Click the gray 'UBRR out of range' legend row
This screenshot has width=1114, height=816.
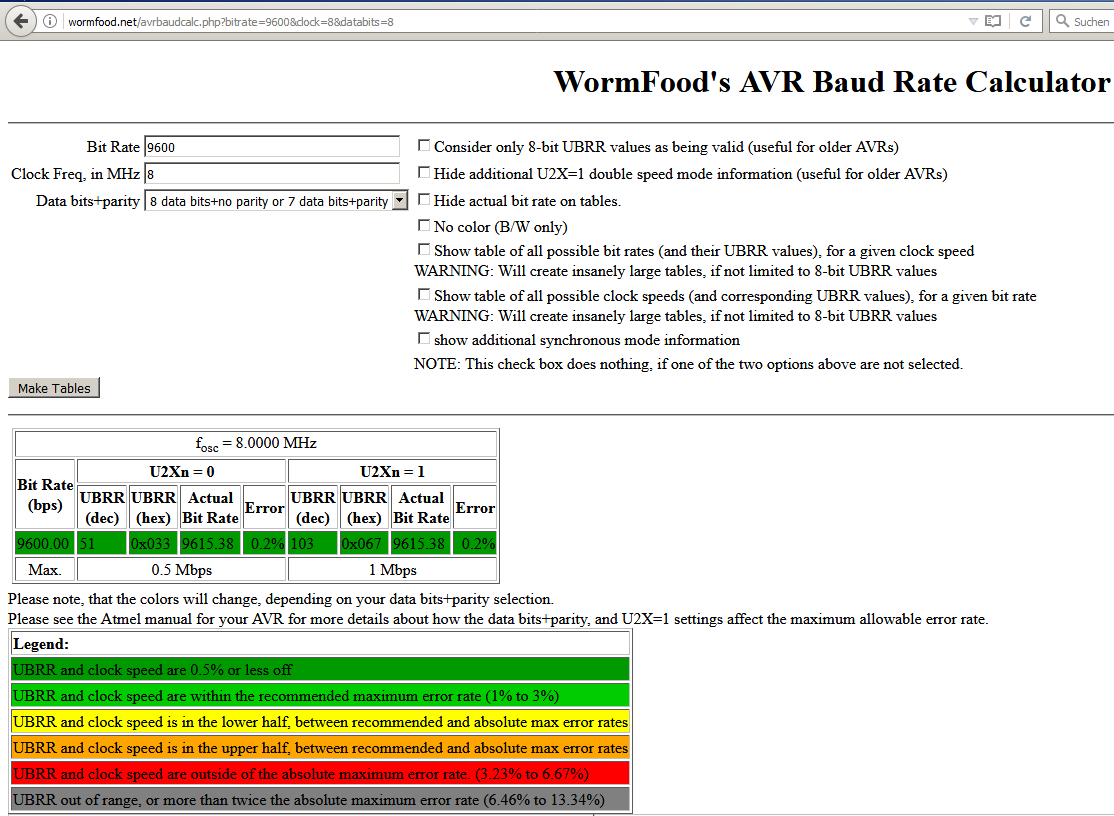tap(320, 800)
